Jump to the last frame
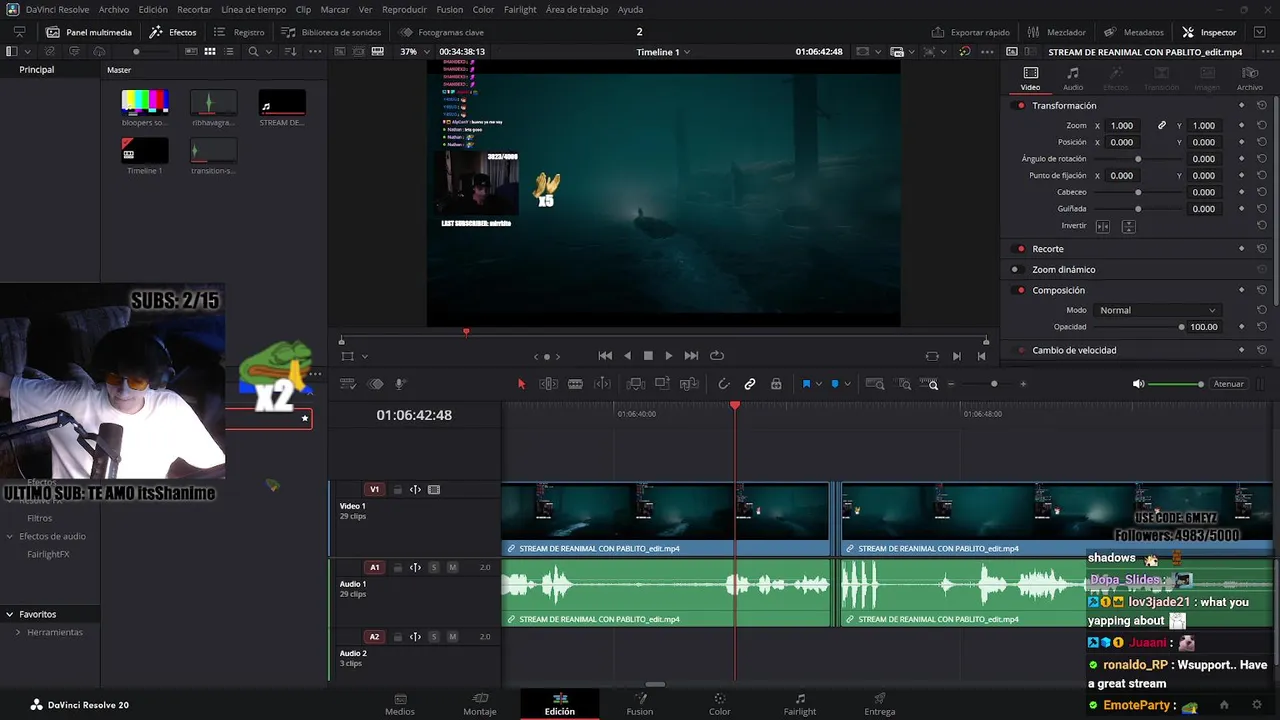1280x720 pixels. click(x=691, y=356)
